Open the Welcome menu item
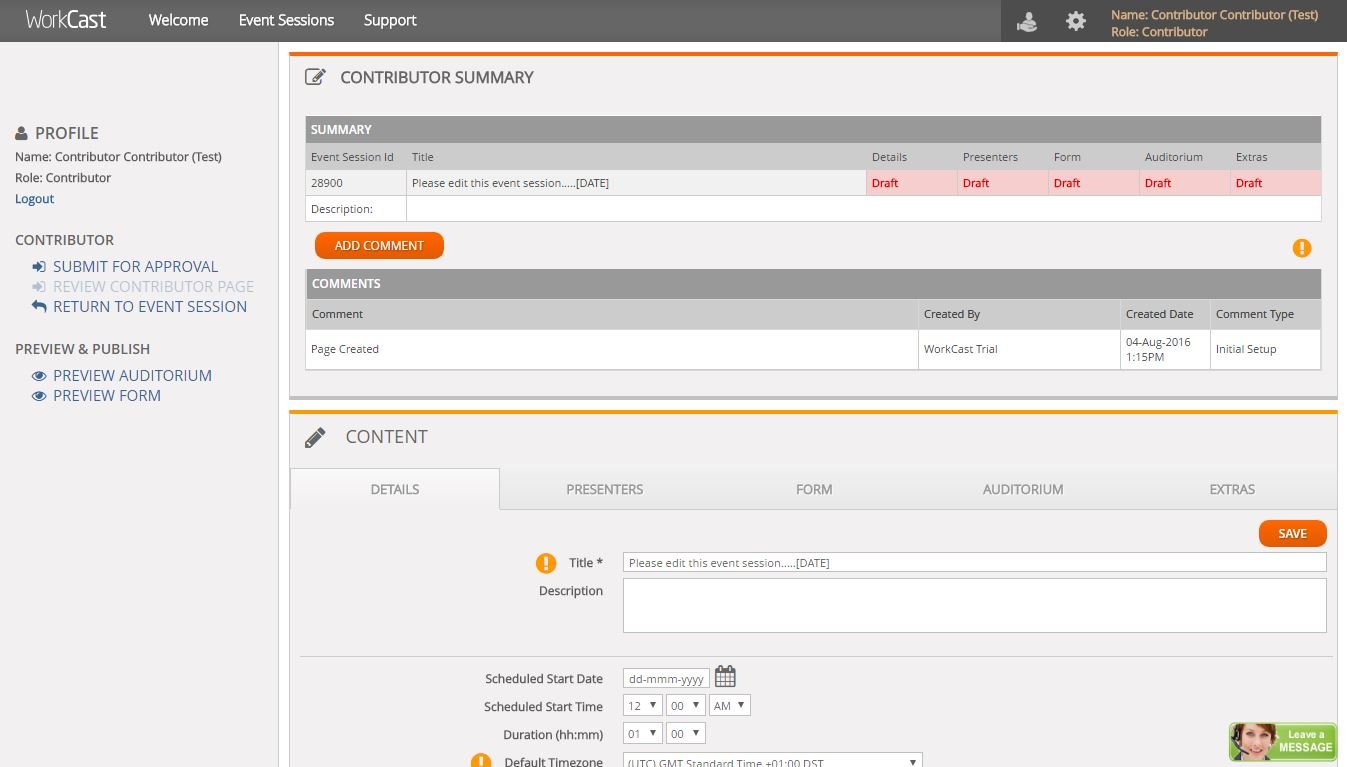The image size is (1347, 767). (x=178, y=20)
